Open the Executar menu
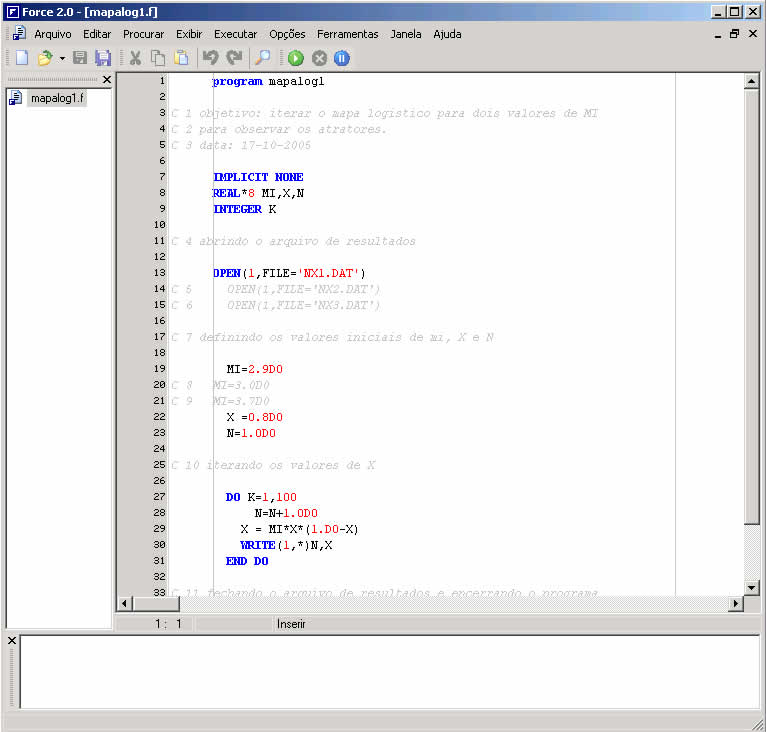This screenshot has width=766, height=732. (x=235, y=34)
